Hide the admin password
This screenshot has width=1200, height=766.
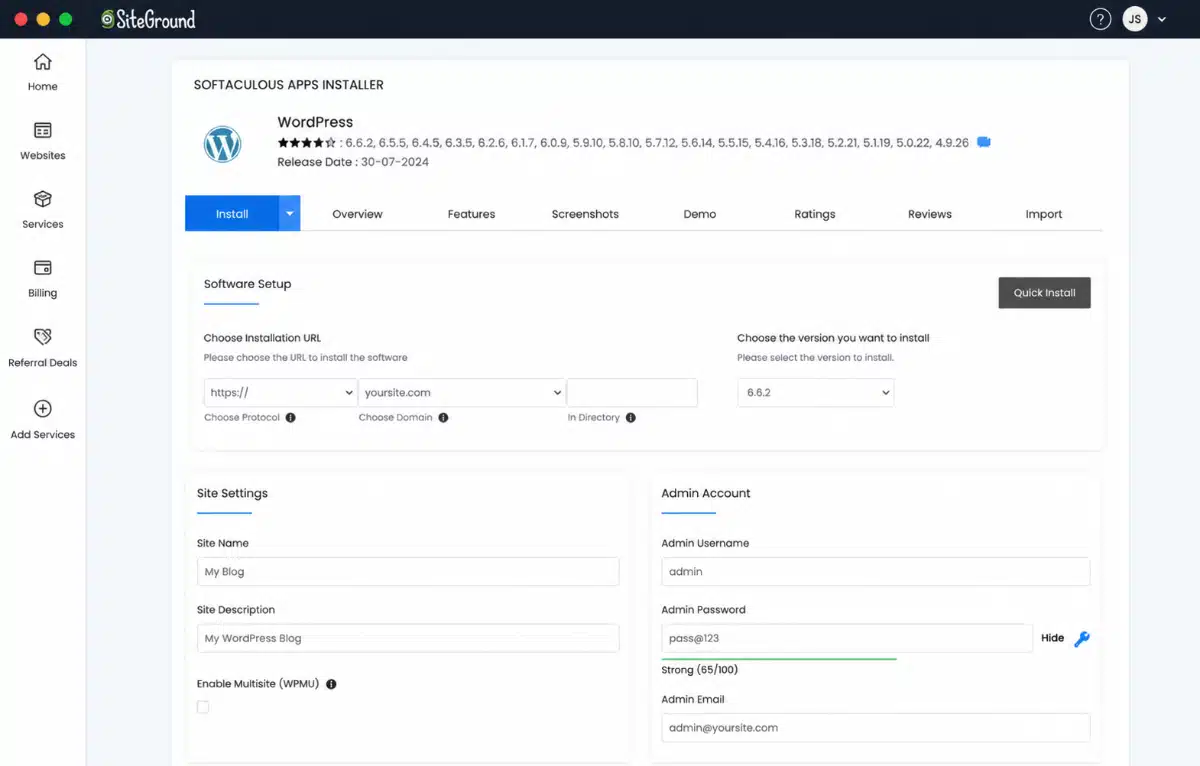coord(1052,638)
